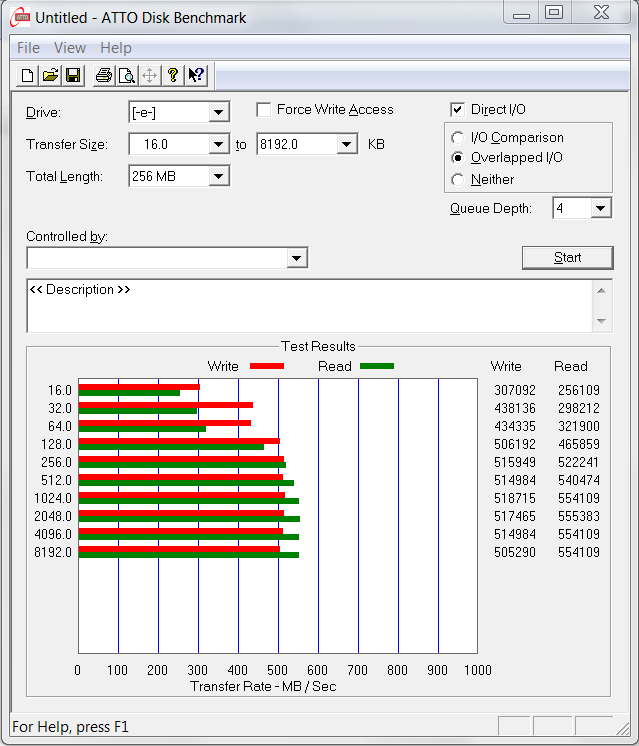Click the 1024.0 transfer size row label
The image size is (639, 746).
point(53,499)
